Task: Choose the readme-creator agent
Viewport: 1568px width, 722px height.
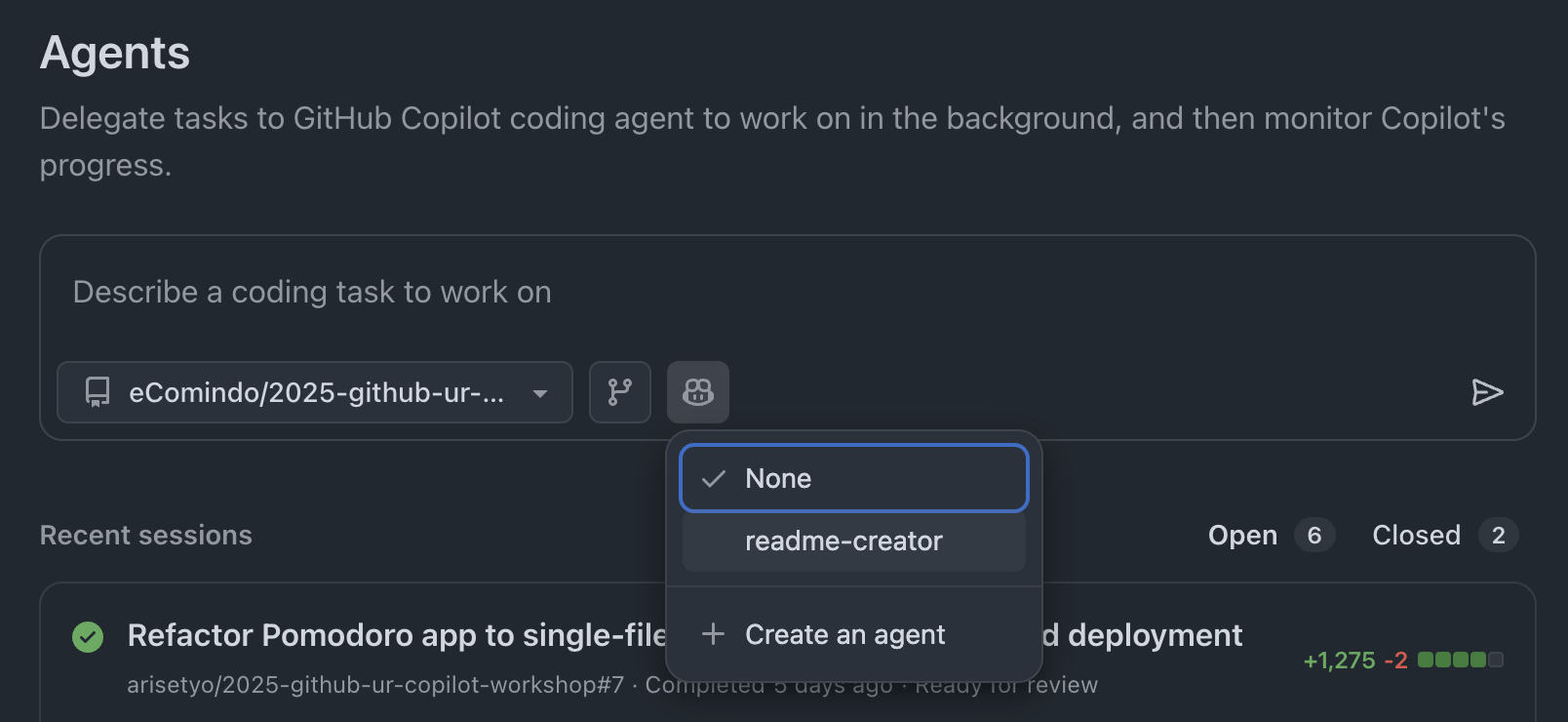Action: coord(854,541)
